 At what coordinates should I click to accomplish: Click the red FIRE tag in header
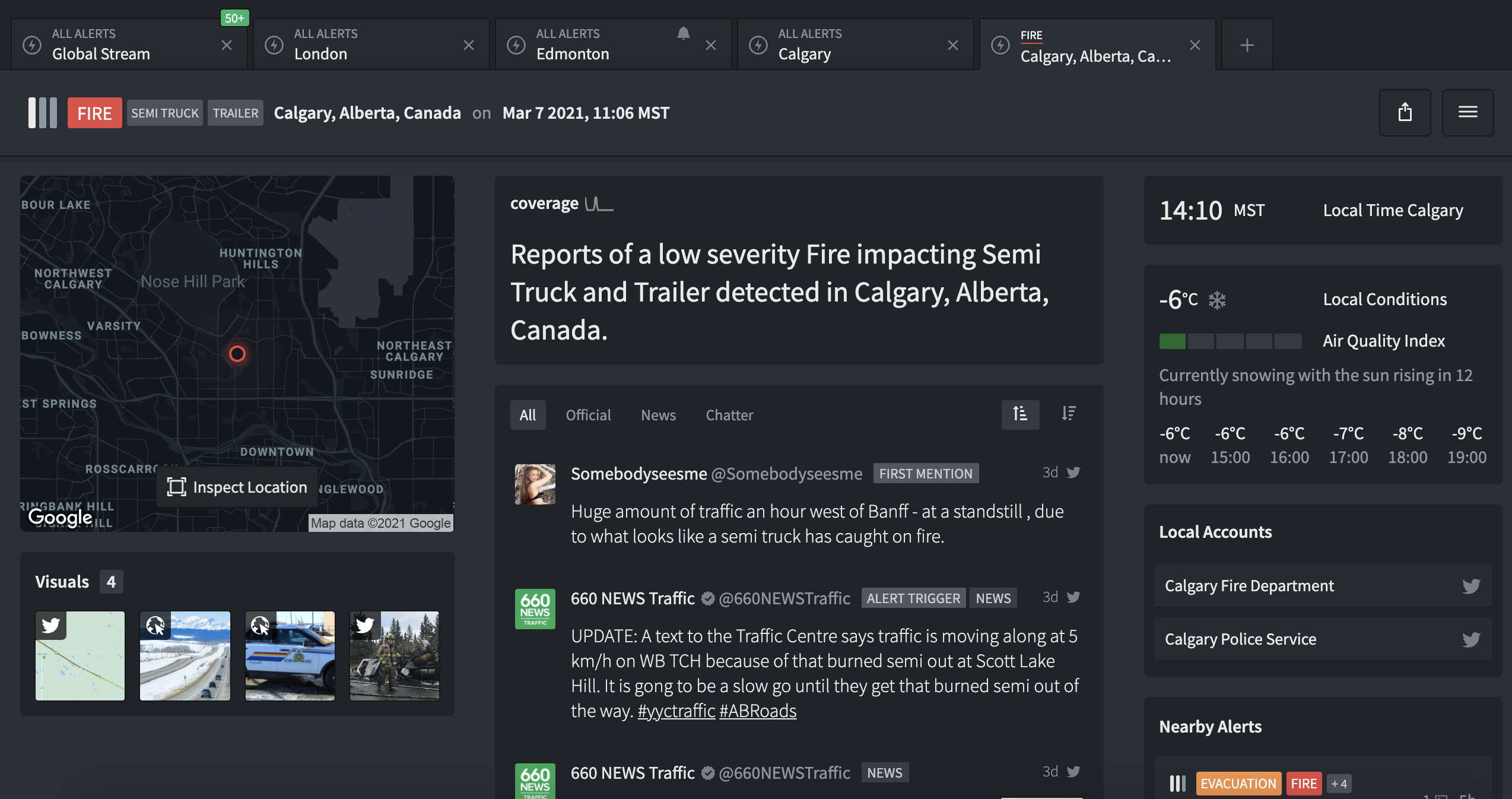pos(94,113)
